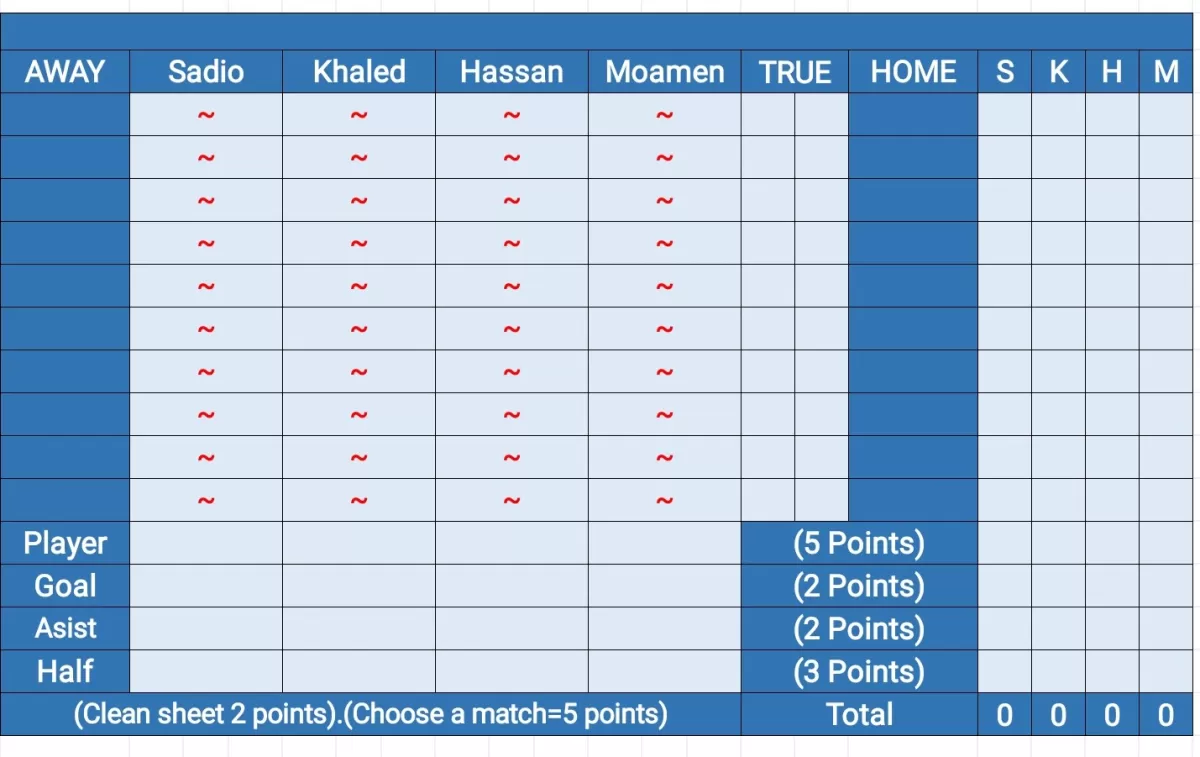Click the Clean sheet rules text cell
Viewport: 1200px width, 757px height.
tap(371, 714)
